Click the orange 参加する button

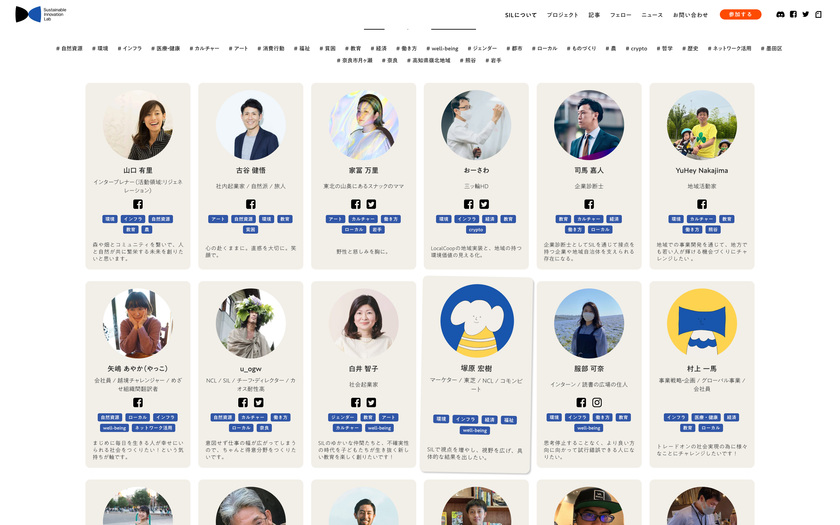click(x=740, y=14)
